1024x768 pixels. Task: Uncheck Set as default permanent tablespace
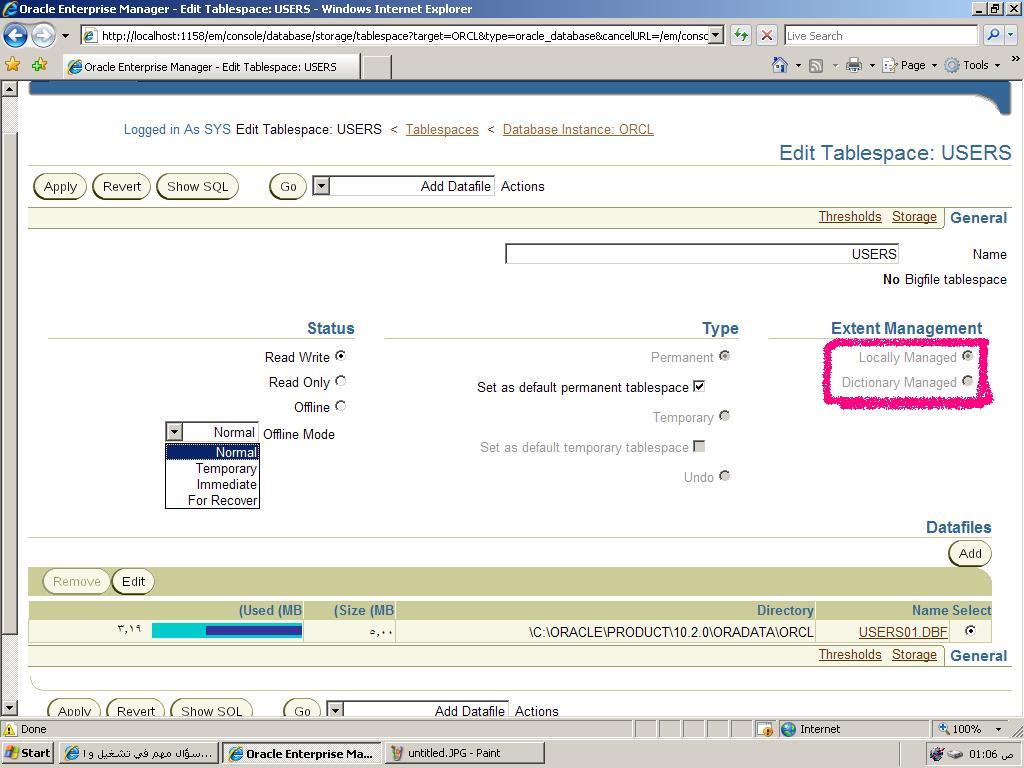pos(699,386)
